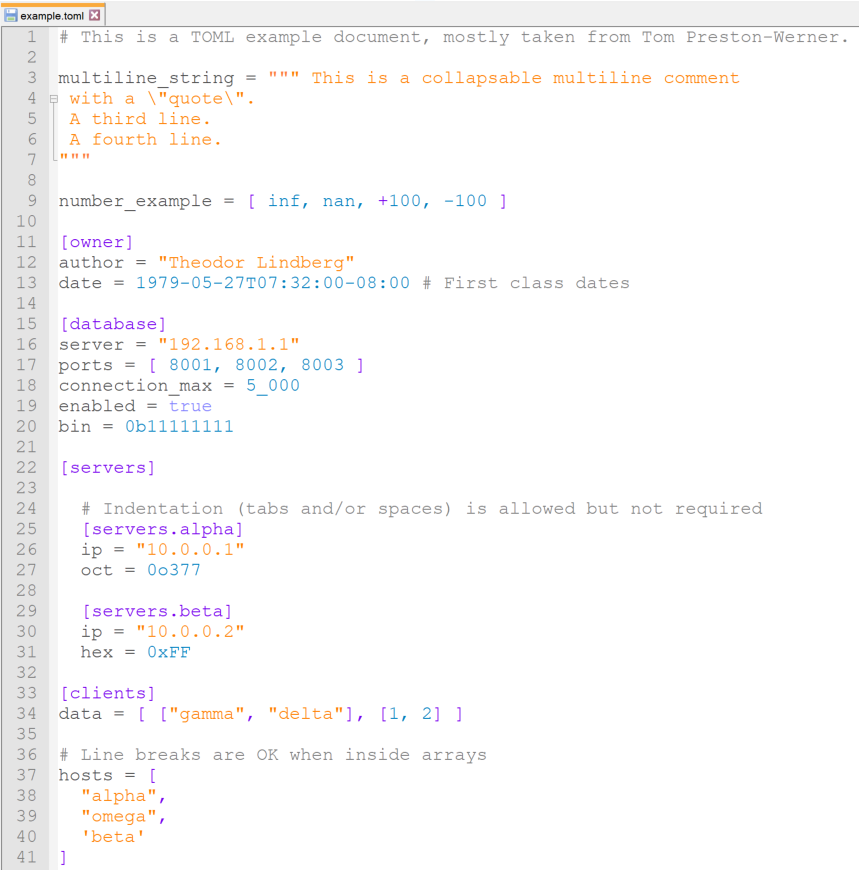
Task: Click the 'hosts' key
Action: coord(85,776)
